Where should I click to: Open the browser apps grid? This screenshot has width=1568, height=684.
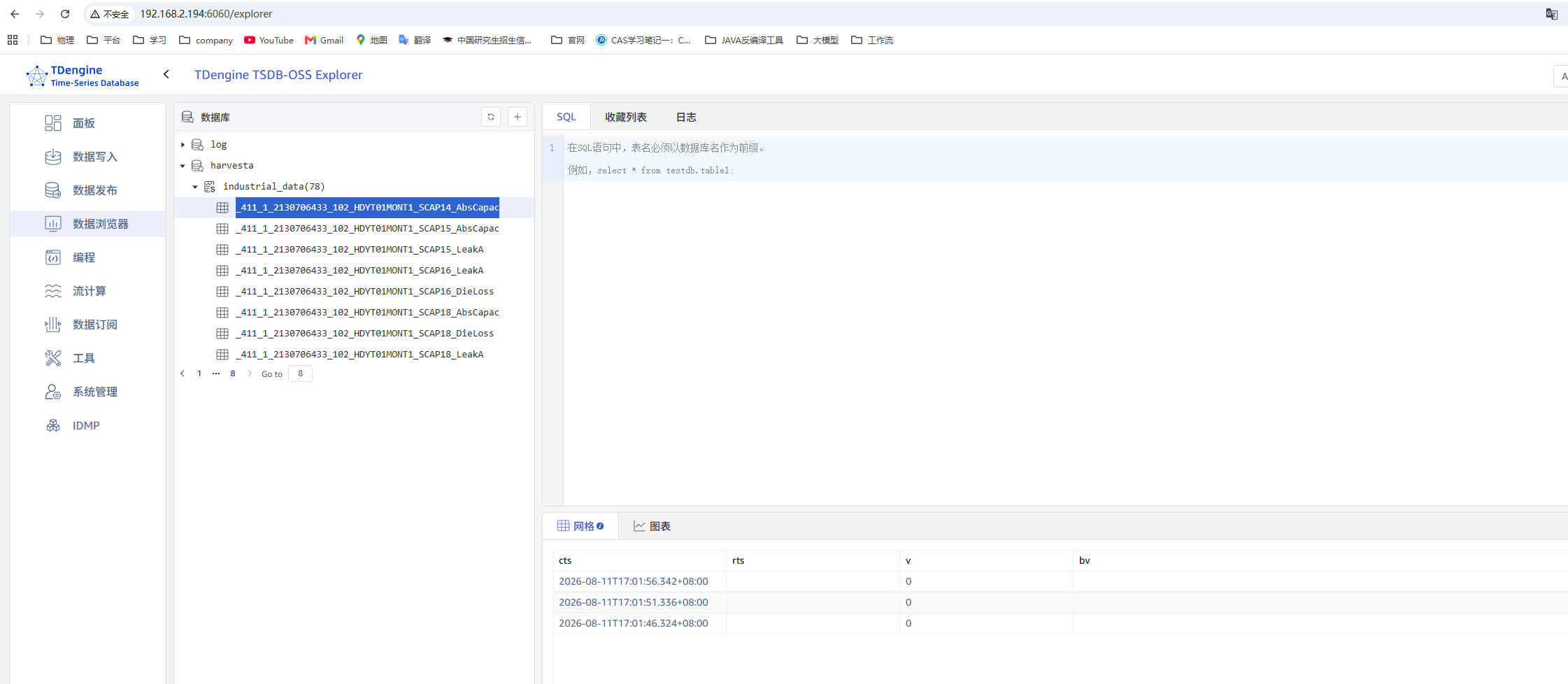[13, 40]
